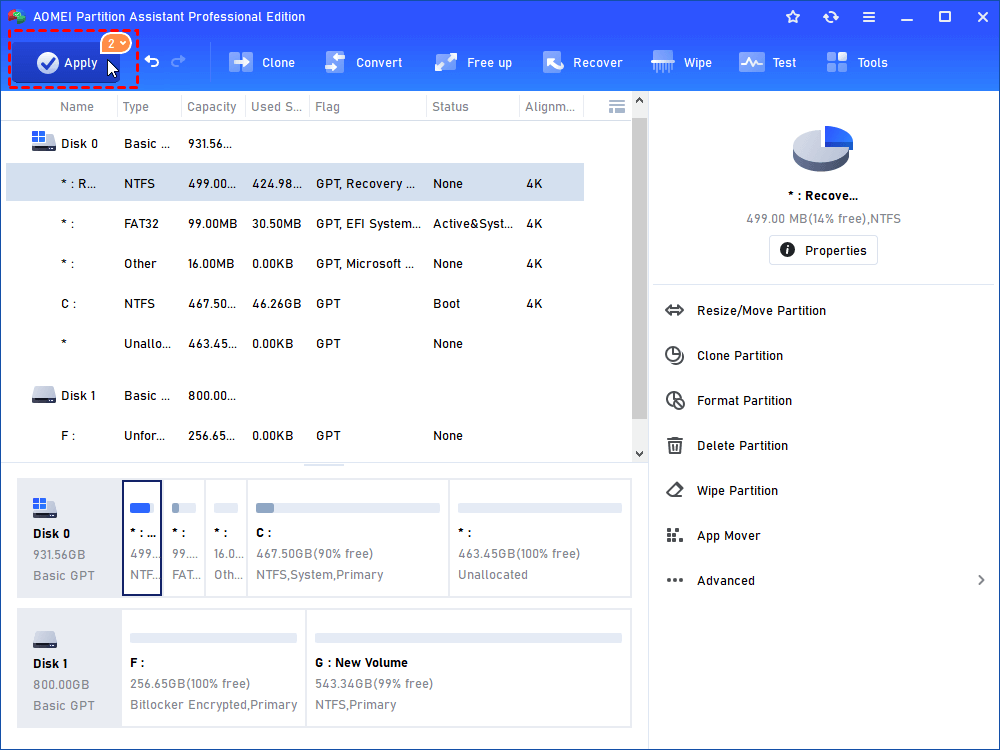Image resolution: width=1000 pixels, height=750 pixels.
Task: Click the partition list scroll down arrow
Action: point(640,453)
